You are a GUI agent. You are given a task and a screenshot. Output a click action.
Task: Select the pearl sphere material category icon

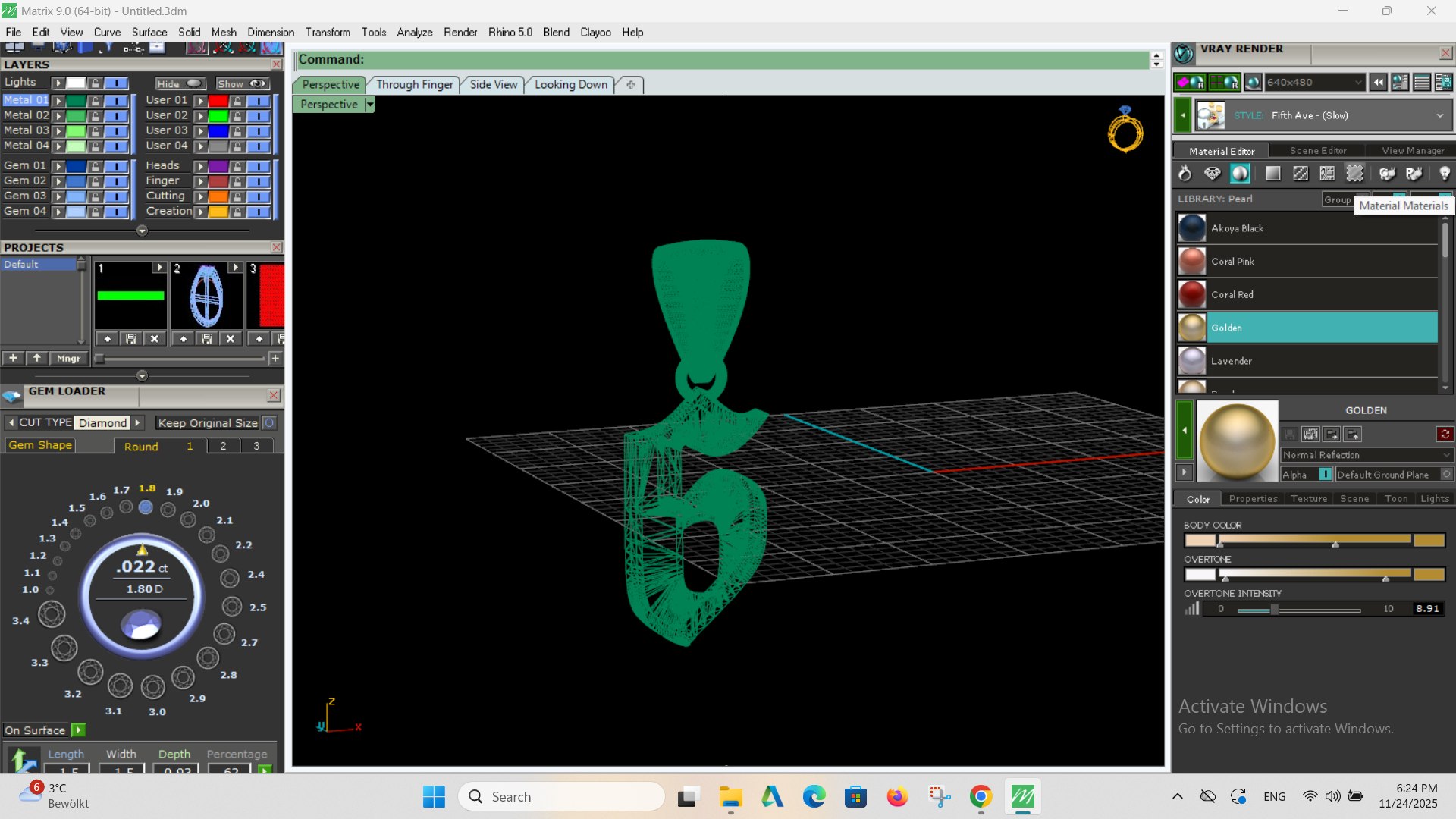click(x=1240, y=174)
